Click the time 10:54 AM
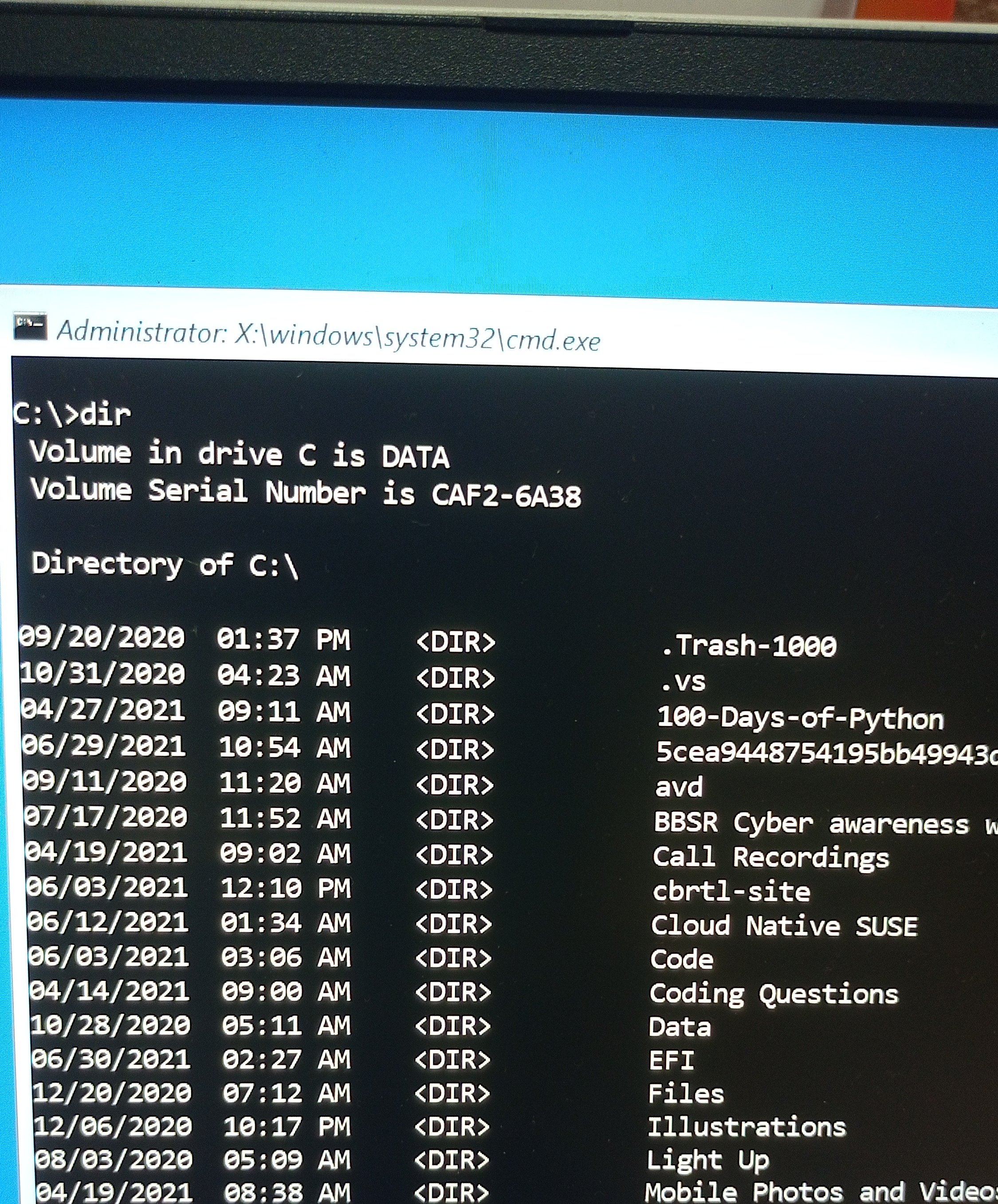Viewport: 998px width, 1204px height. 284,748
